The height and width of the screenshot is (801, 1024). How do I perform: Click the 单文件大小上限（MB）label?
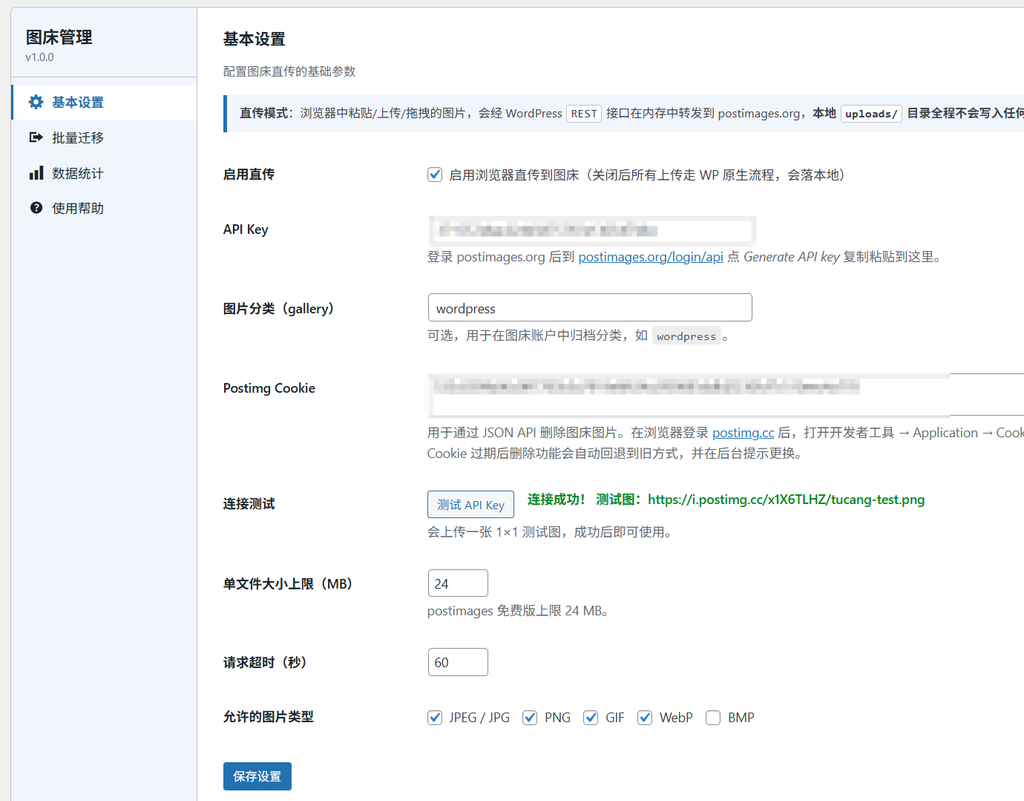pyautogui.click(x=288, y=584)
